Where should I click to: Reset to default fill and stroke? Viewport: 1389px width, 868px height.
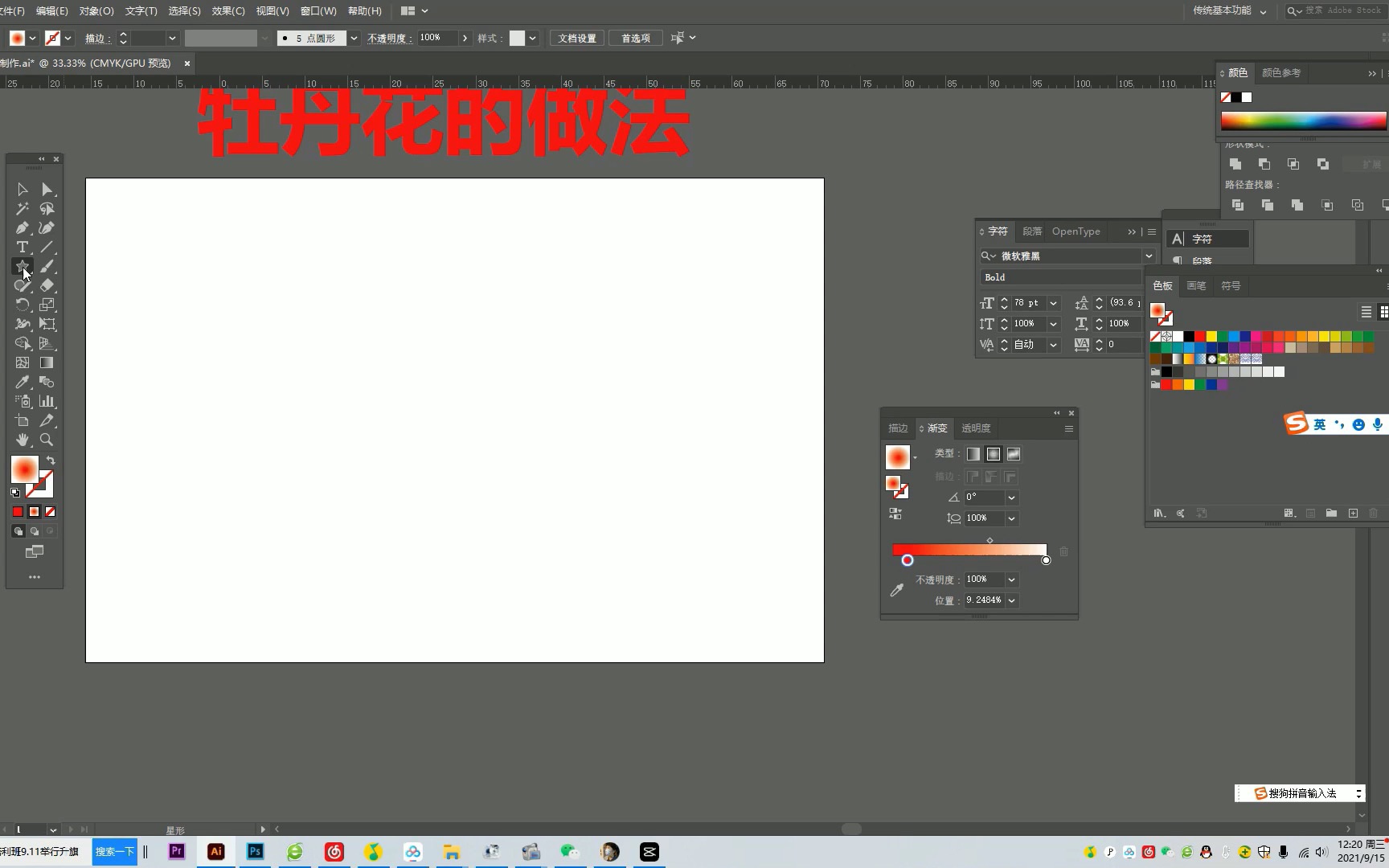[15, 493]
